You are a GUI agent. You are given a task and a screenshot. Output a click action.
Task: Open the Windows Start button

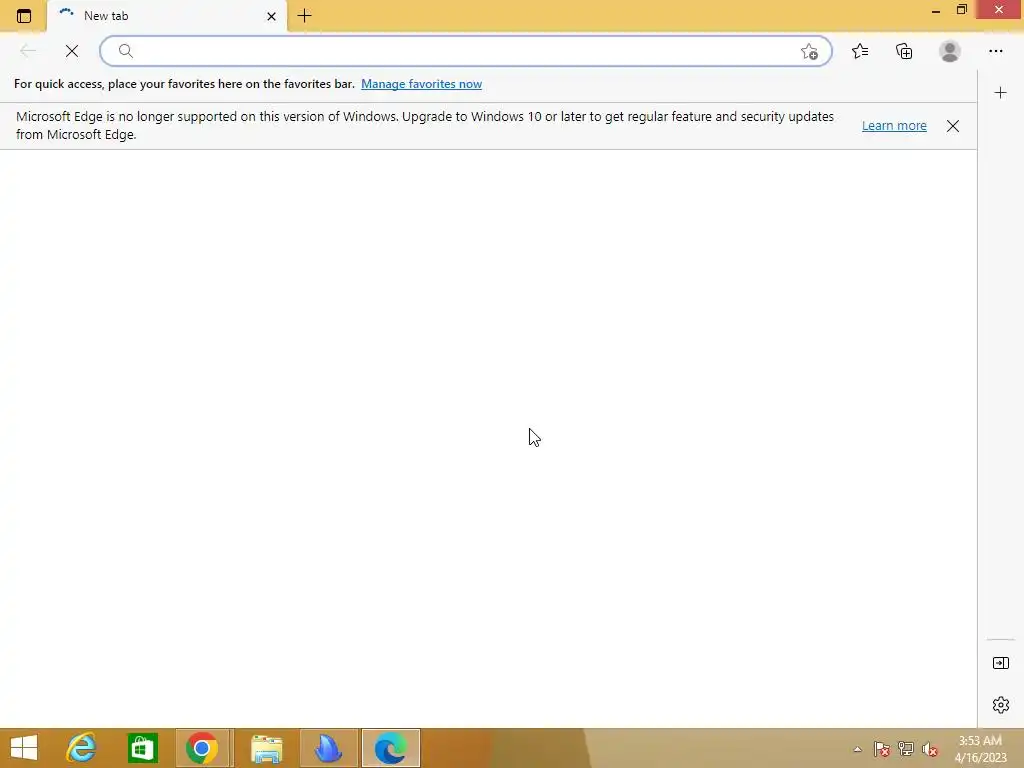coord(24,748)
